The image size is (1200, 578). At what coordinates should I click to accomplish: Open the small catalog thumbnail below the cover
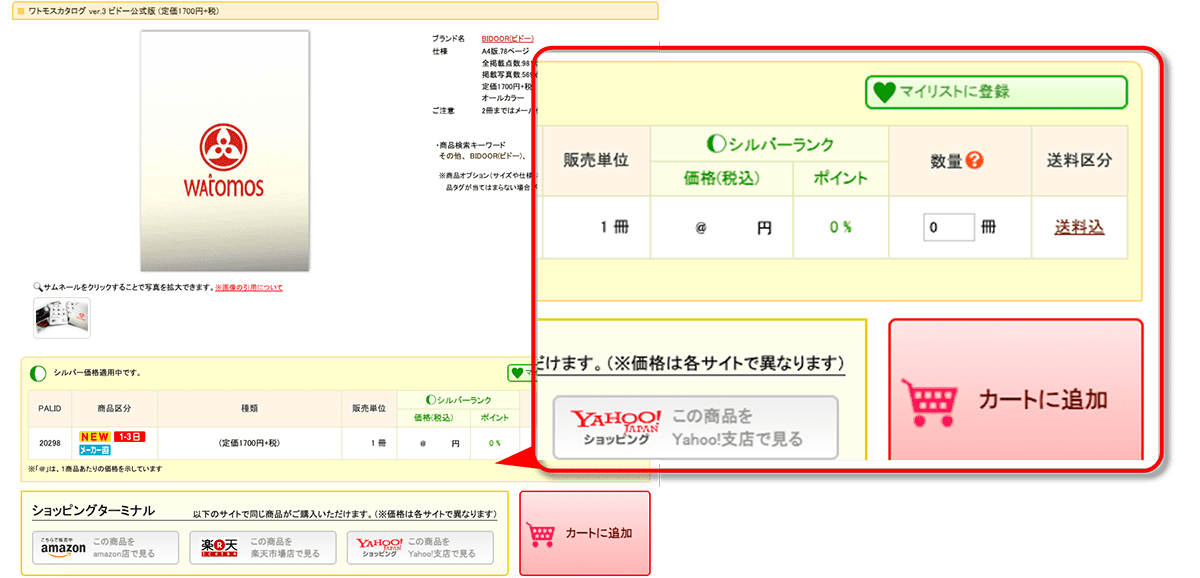(62, 318)
